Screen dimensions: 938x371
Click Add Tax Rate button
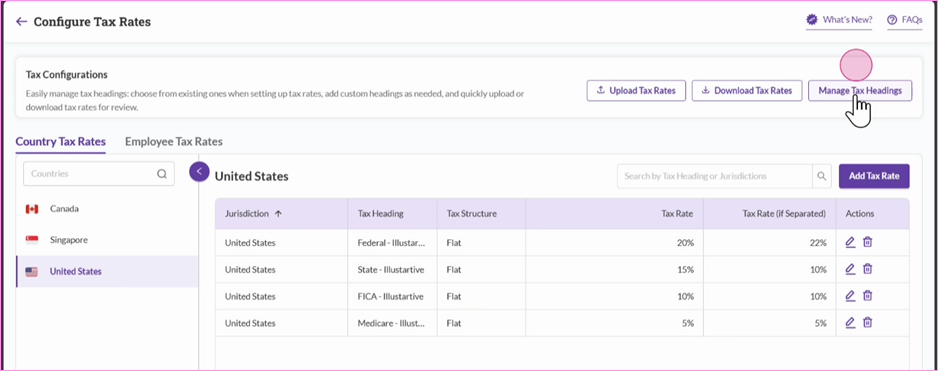click(873, 177)
